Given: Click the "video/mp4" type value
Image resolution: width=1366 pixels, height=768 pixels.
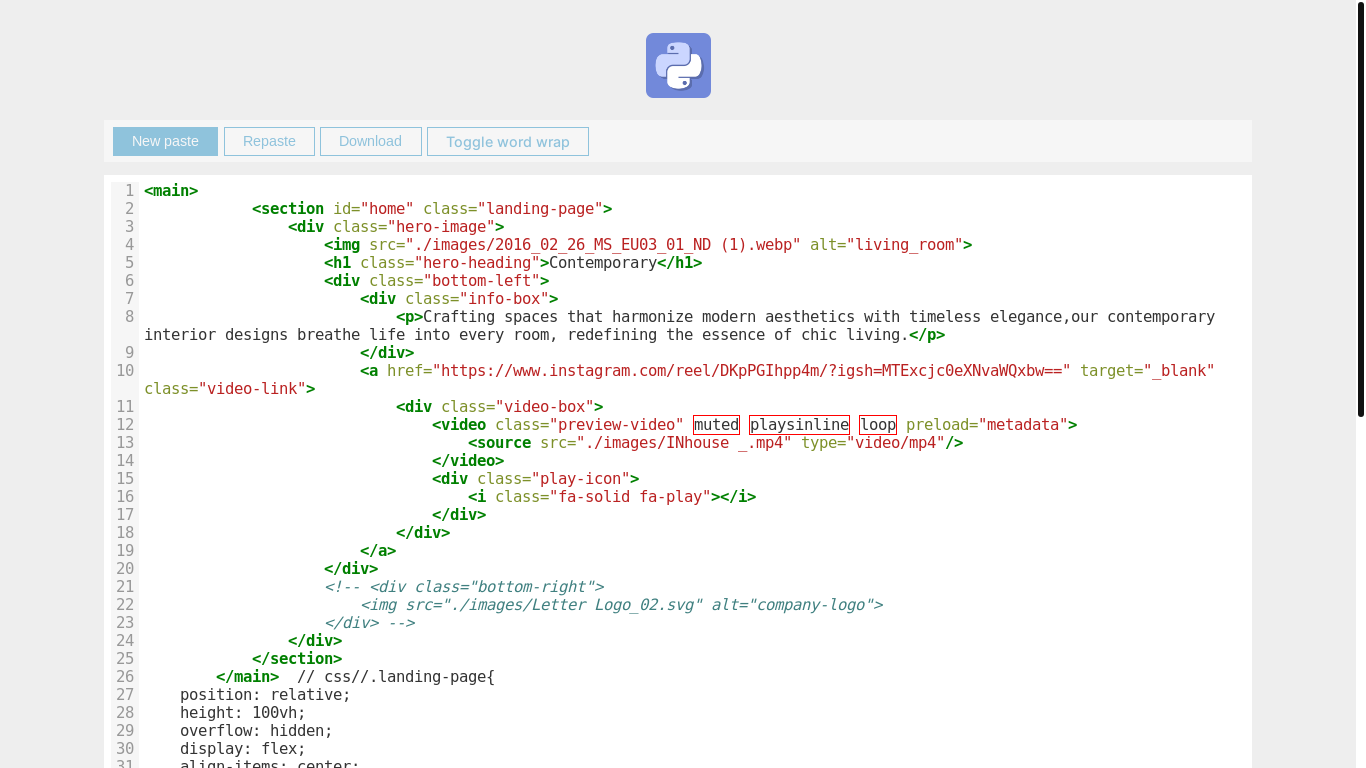Looking at the screenshot, I should tap(896, 443).
